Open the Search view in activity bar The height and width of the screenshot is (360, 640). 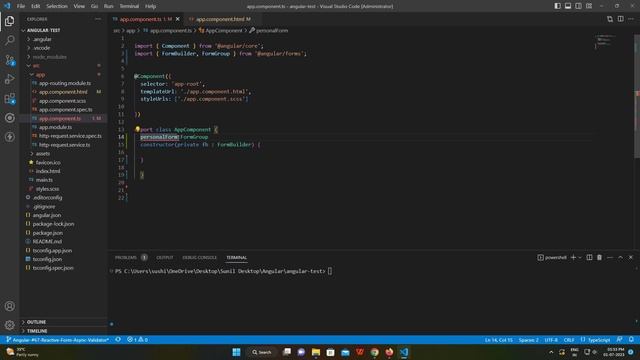tap(9, 40)
